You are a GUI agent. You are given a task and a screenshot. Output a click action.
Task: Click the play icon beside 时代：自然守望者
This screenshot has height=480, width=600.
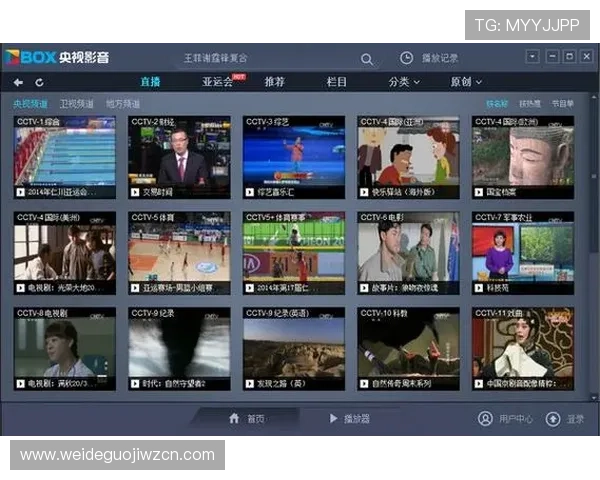pyautogui.click(x=135, y=384)
